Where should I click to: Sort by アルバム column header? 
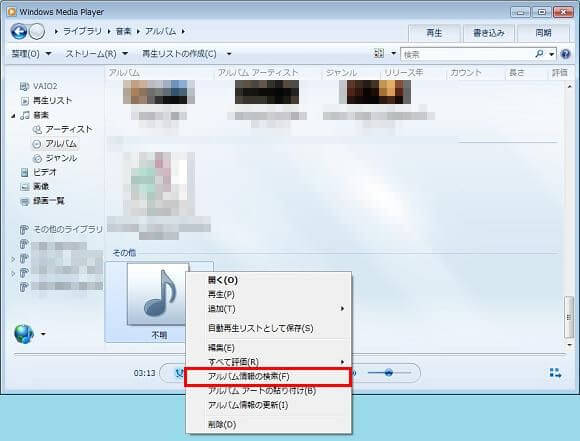coord(124,73)
